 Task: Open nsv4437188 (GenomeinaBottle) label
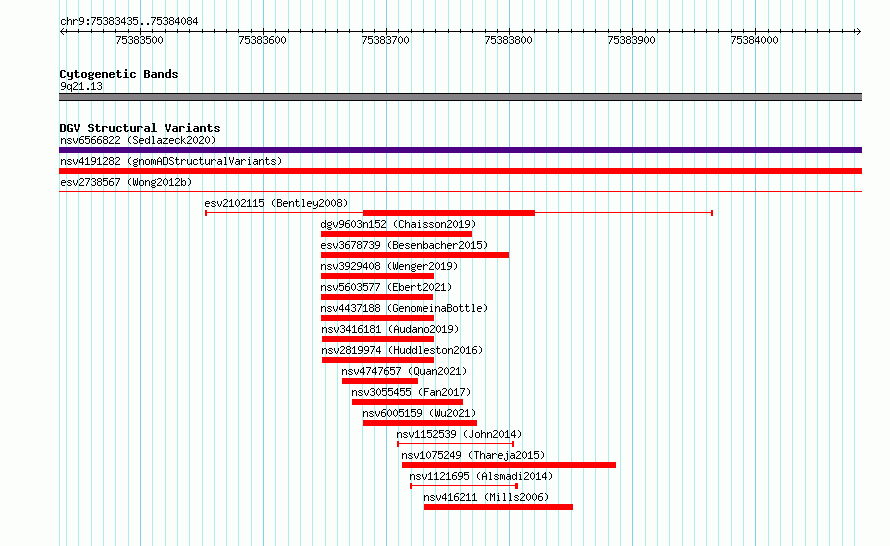404,308
